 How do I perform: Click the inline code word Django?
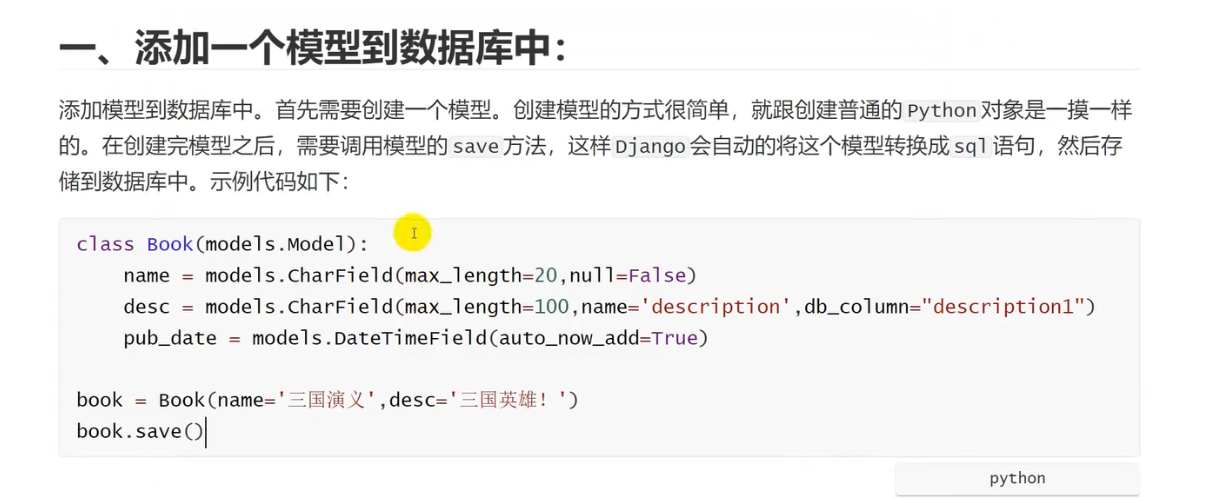click(650, 147)
